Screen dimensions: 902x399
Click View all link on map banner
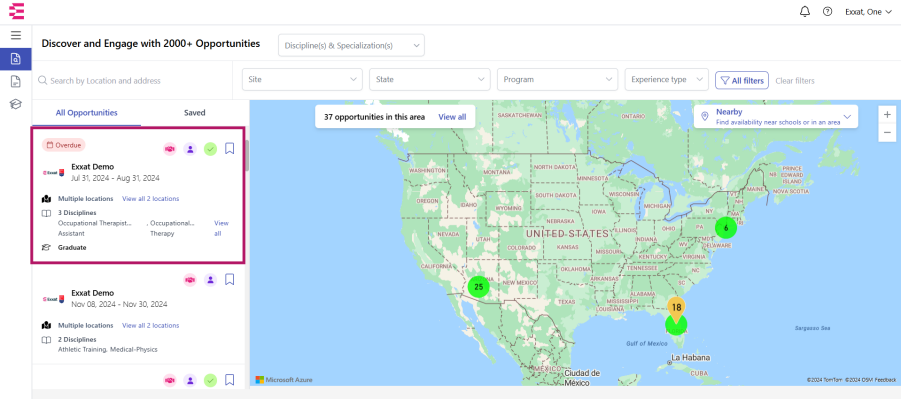pyautogui.click(x=452, y=117)
